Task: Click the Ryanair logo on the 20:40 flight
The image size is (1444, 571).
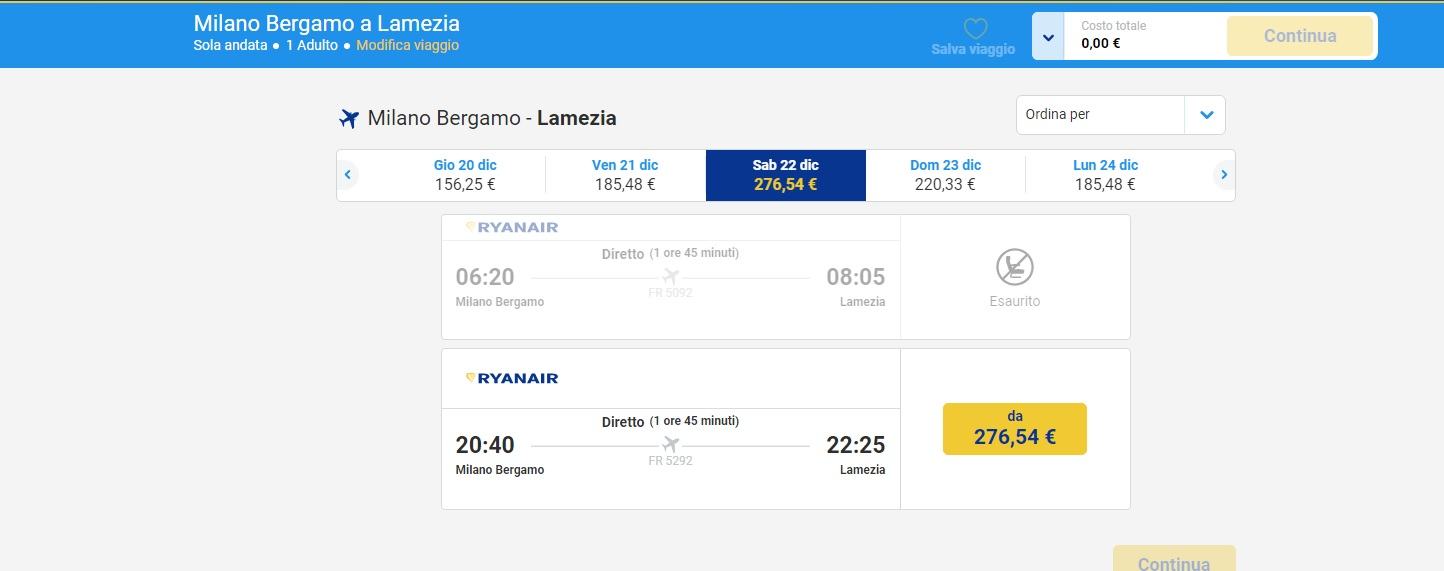Action: point(512,378)
